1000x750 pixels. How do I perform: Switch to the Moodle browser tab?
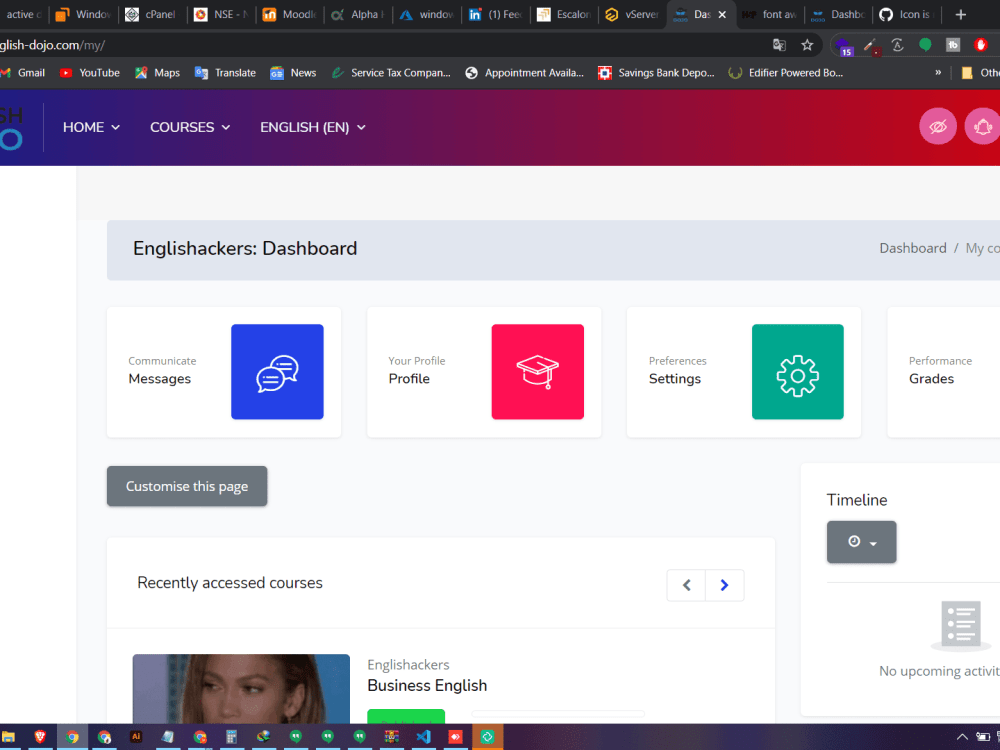click(x=290, y=14)
